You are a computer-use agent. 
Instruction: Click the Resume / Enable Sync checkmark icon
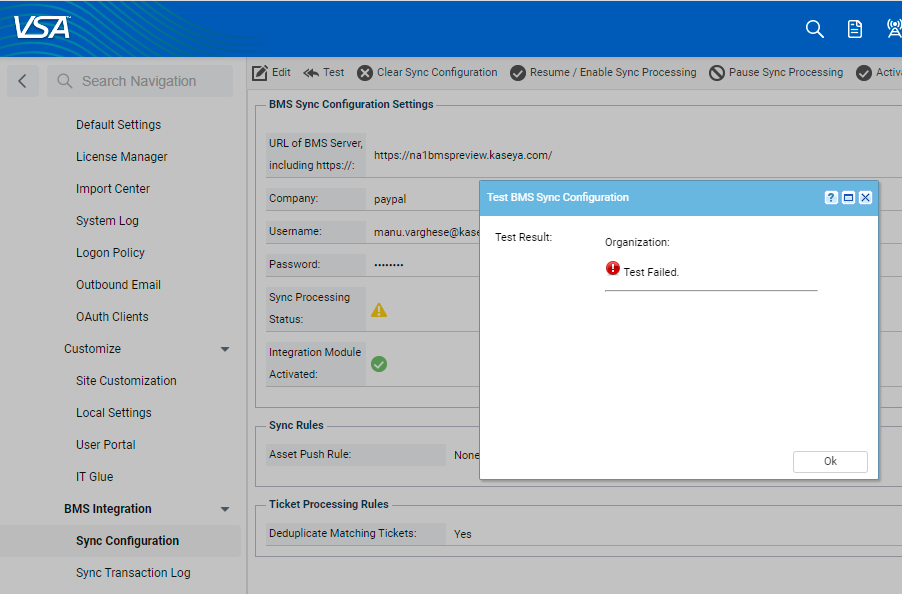518,73
